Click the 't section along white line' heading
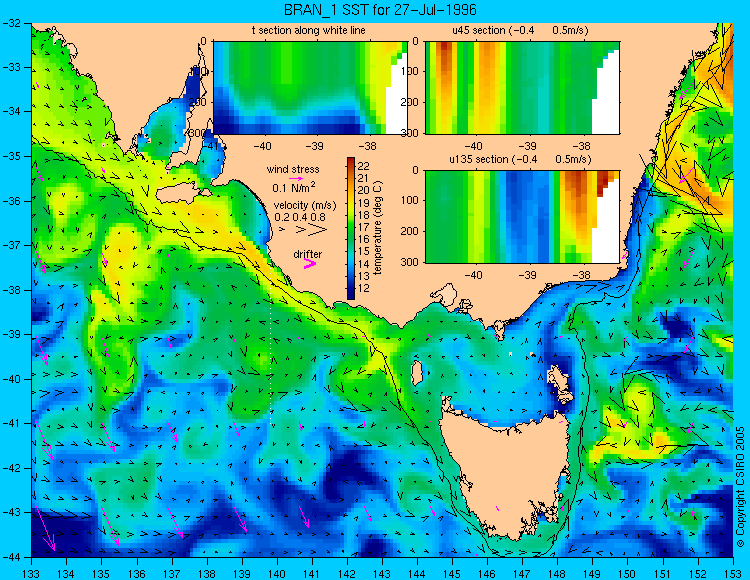This screenshot has height=580, width=750. (309, 31)
